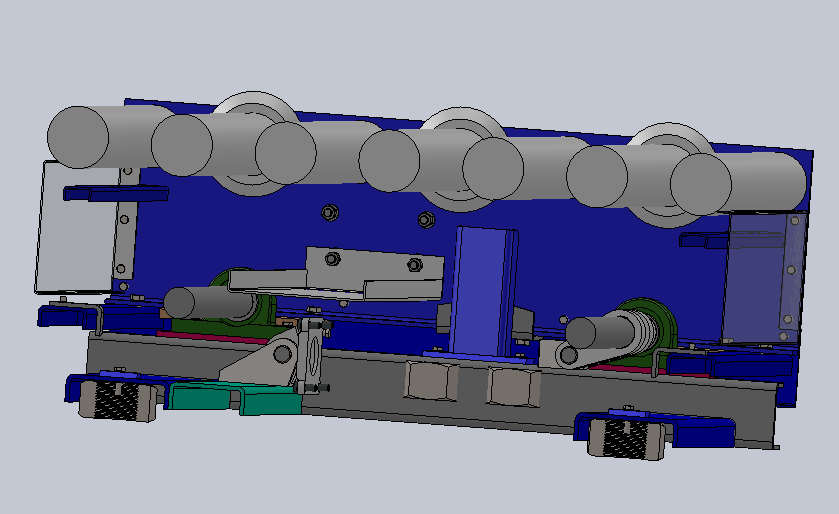Select the short gray shaft on the left

pos(210,303)
